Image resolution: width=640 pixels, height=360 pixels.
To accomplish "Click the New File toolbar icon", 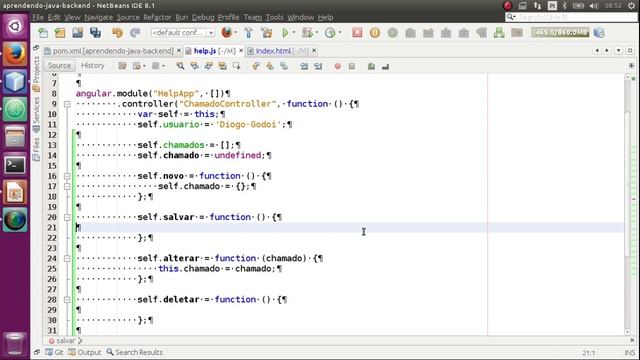I will point(43,33).
